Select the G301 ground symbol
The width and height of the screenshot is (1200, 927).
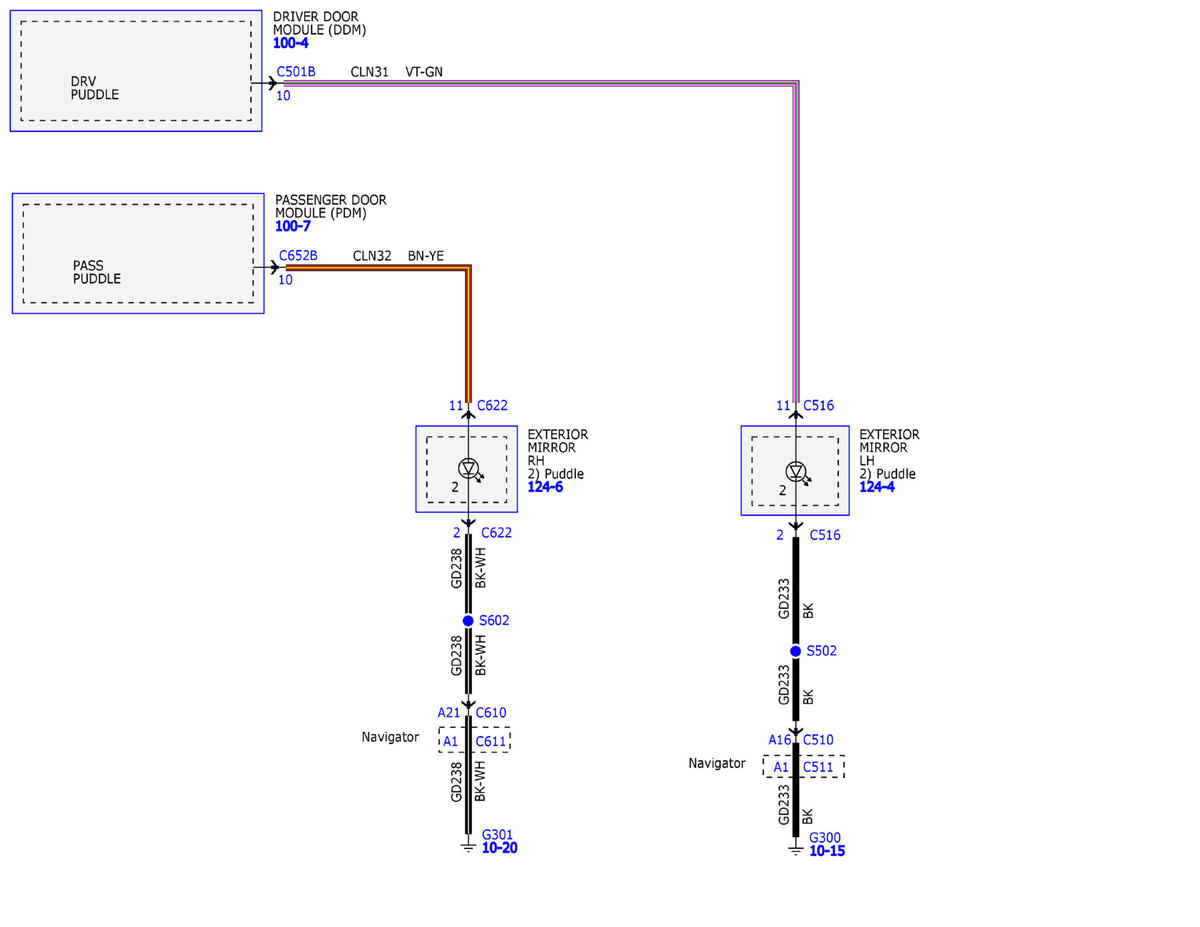467,846
